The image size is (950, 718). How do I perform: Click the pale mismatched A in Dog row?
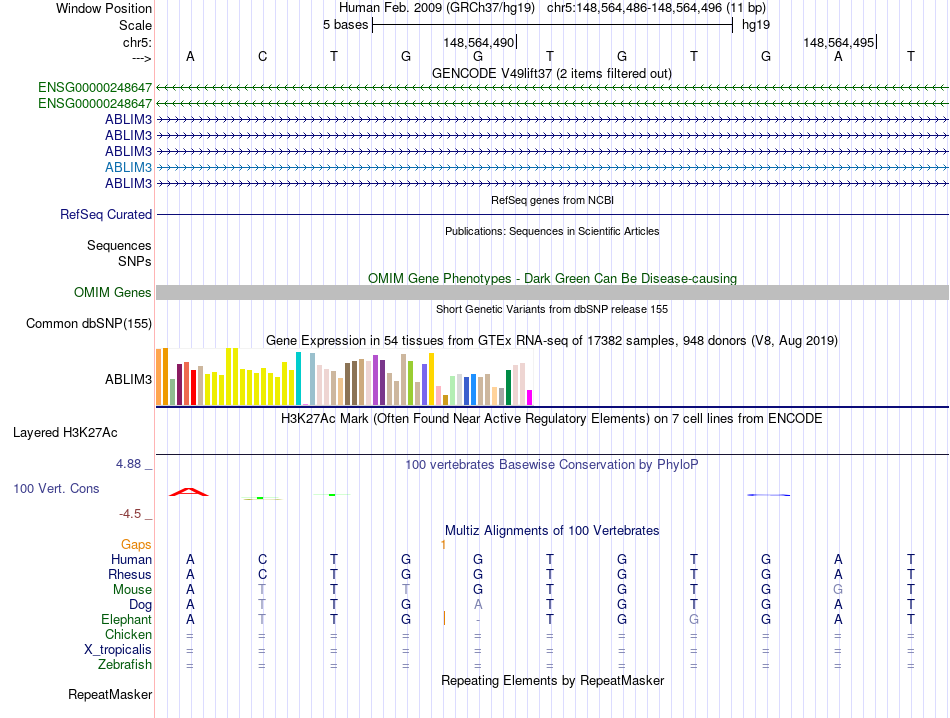[478, 604]
